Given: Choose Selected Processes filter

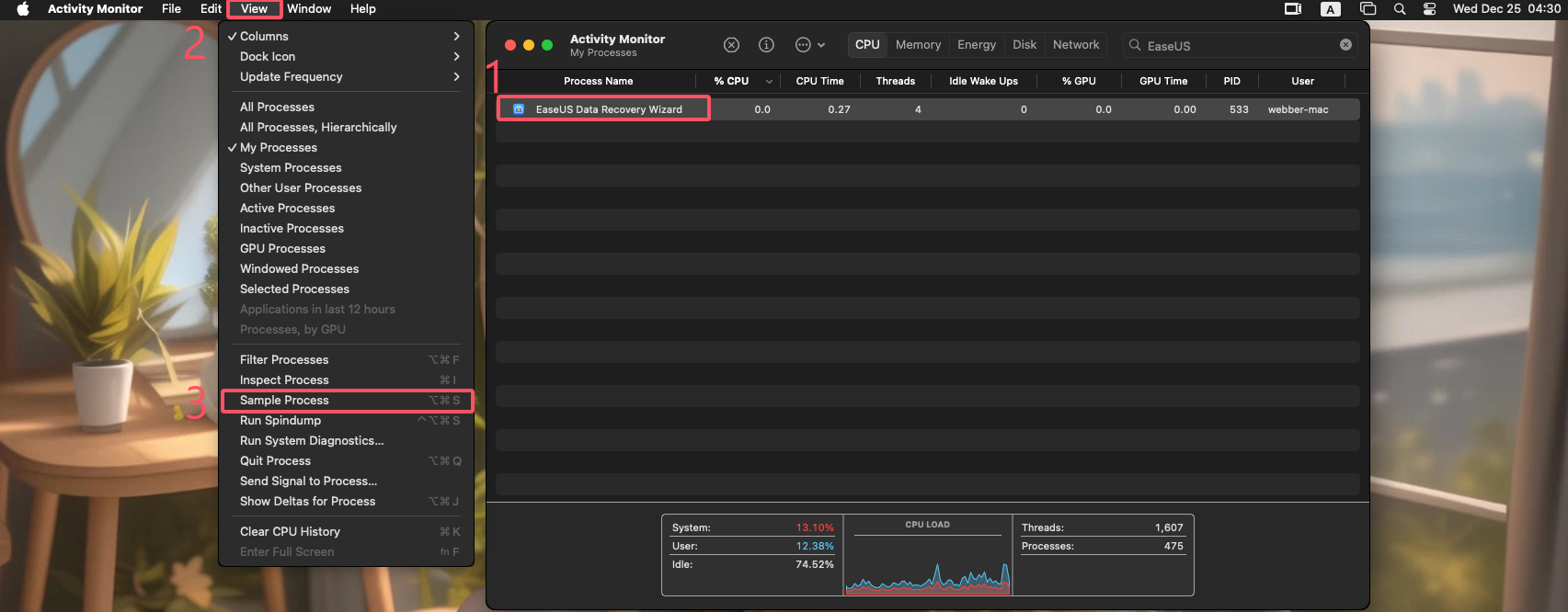Looking at the screenshot, I should coord(346,289).
